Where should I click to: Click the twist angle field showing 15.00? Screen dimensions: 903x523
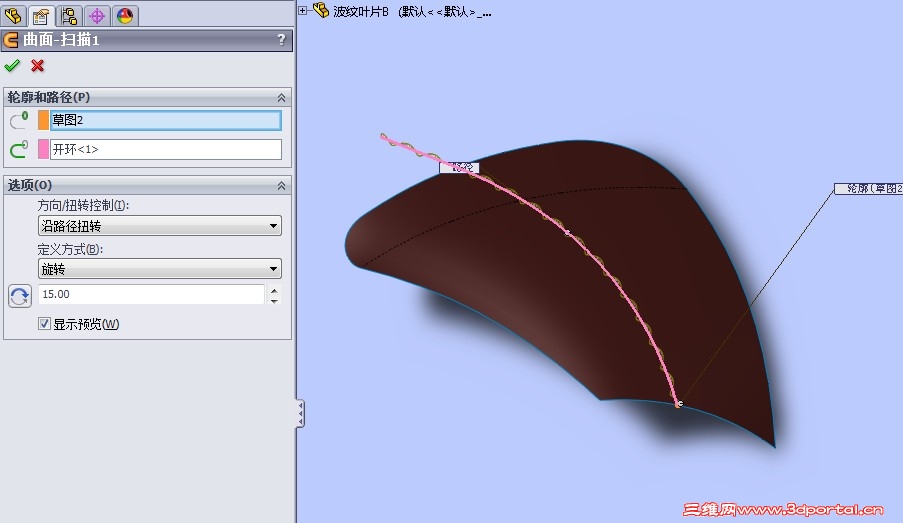pos(151,294)
